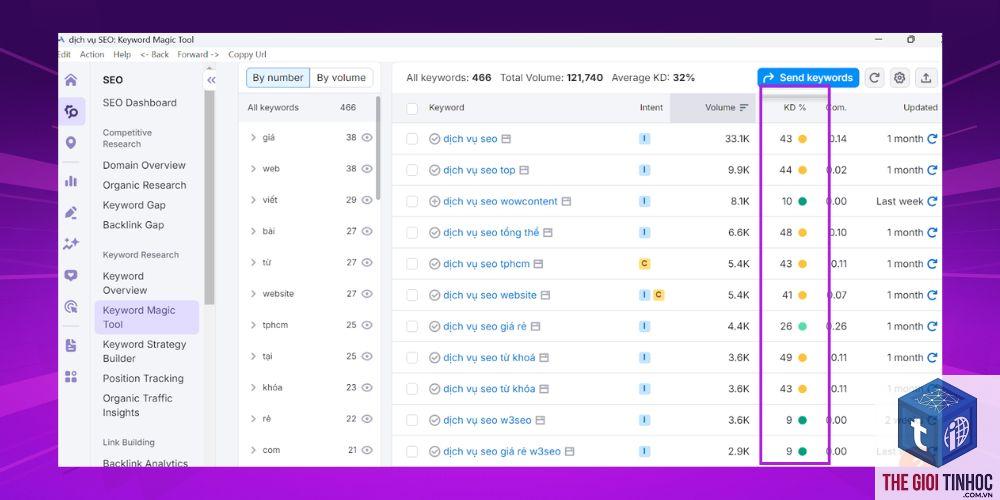Click the keyword groups panel scrollbar
This screenshot has height=500, width=1000.
coord(378,147)
